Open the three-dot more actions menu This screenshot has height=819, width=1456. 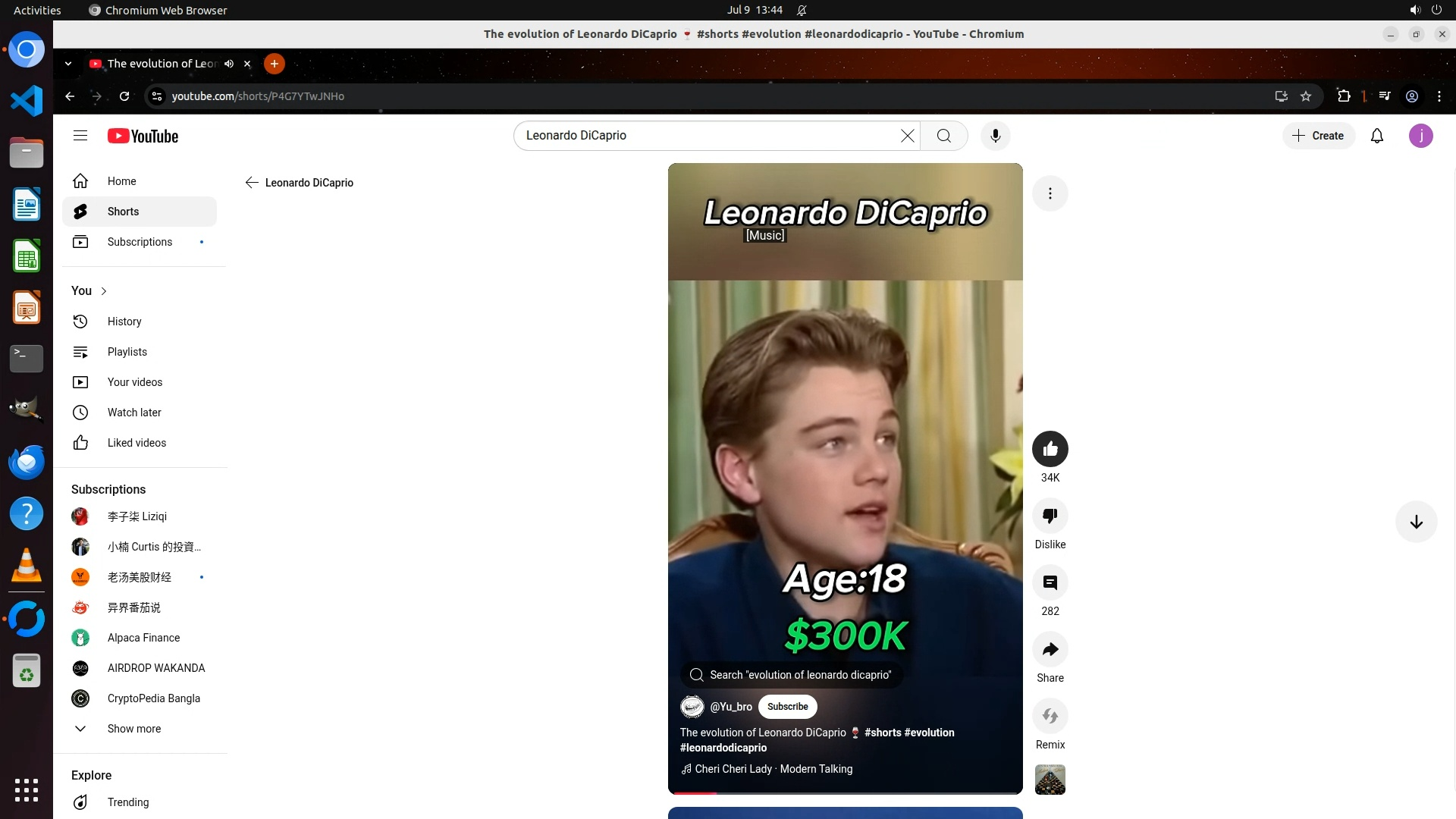[1050, 193]
